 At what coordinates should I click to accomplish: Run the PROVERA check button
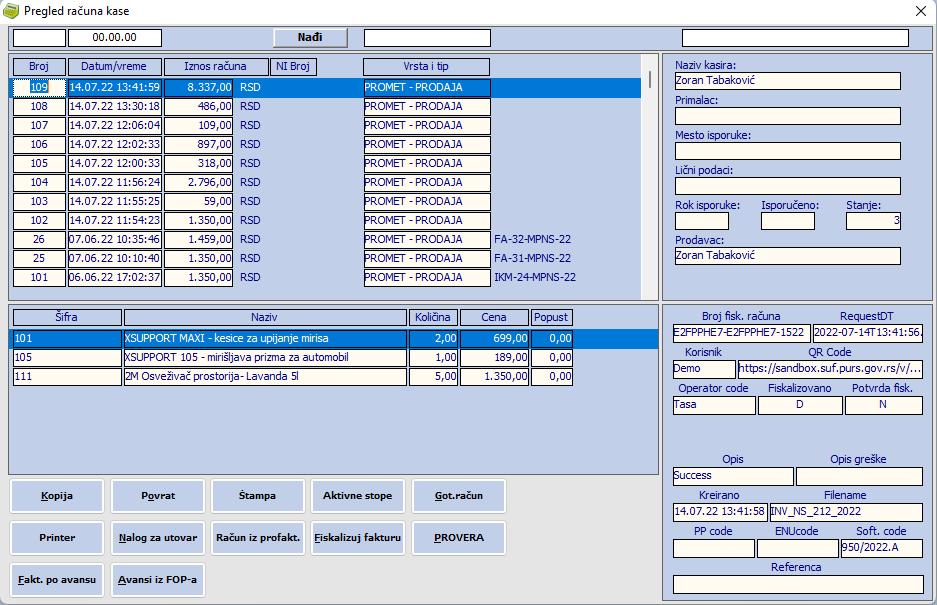click(x=458, y=537)
